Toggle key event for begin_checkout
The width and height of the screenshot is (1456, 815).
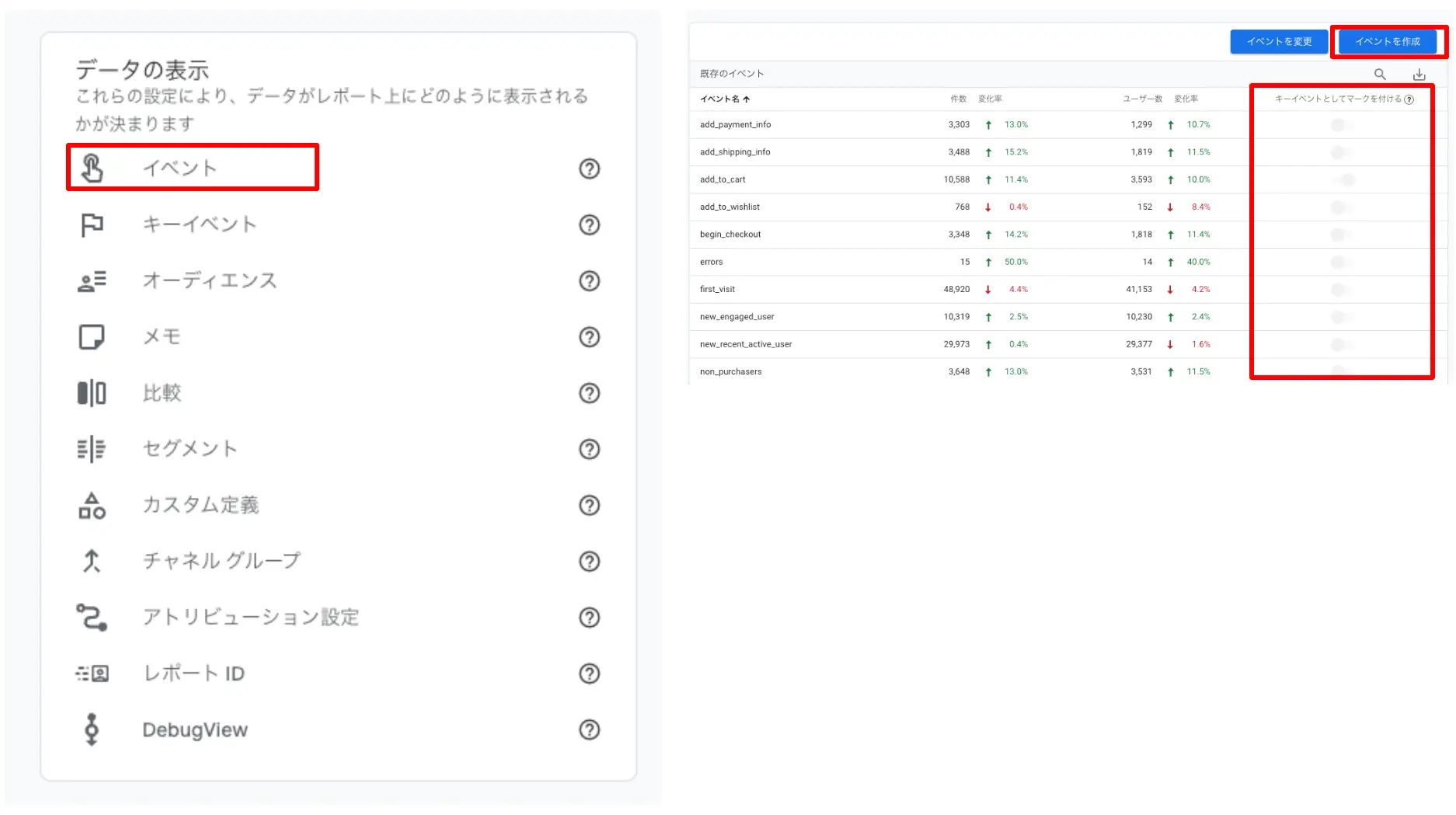(1342, 235)
